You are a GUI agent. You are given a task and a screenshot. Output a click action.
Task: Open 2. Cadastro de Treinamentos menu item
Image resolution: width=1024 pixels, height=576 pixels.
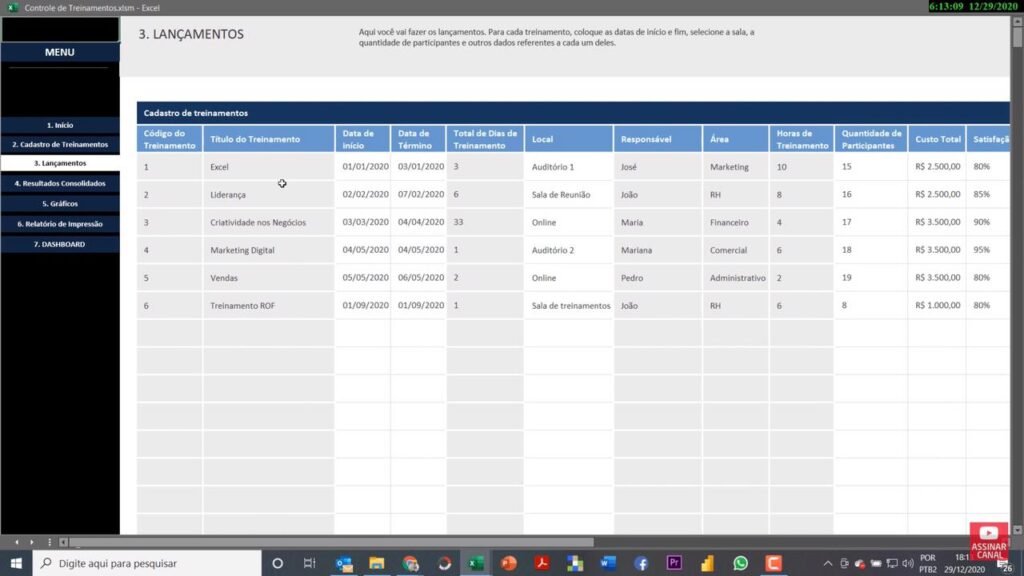click(x=60, y=144)
